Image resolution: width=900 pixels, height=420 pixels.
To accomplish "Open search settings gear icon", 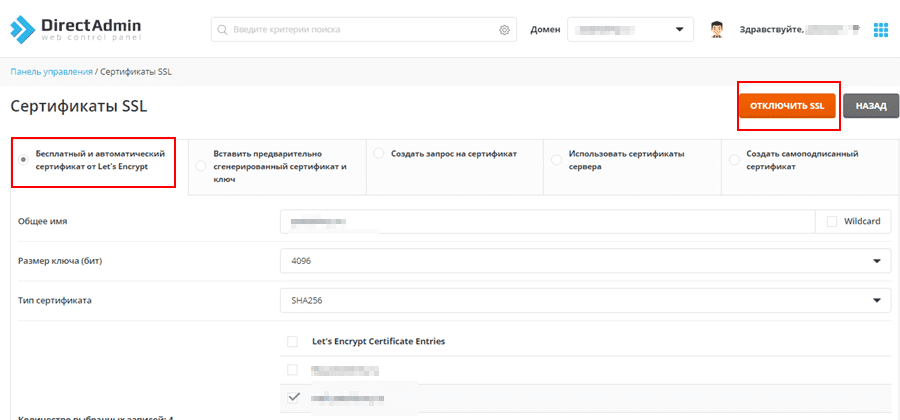I will (x=505, y=30).
